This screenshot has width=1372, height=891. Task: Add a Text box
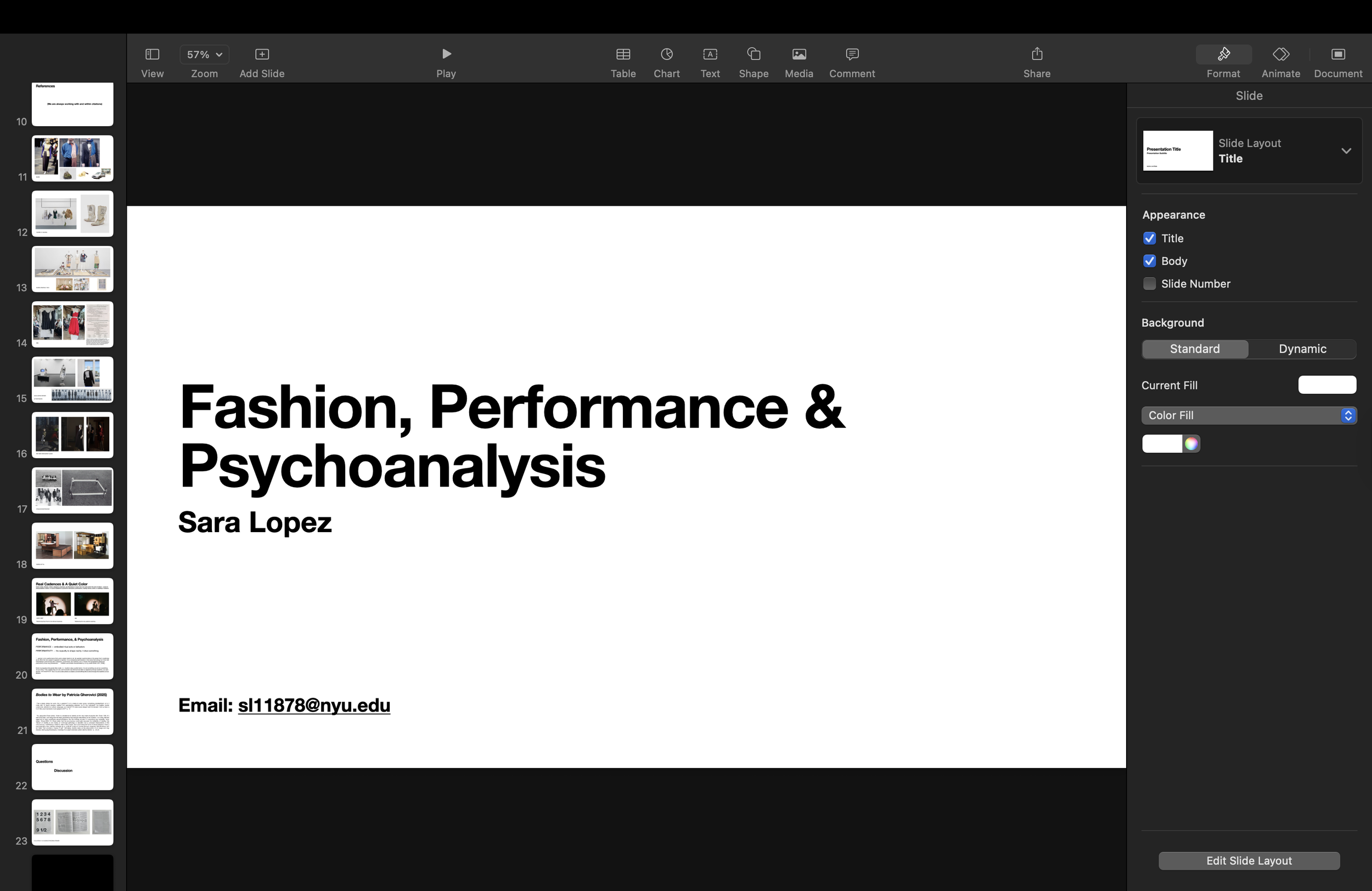pos(710,54)
